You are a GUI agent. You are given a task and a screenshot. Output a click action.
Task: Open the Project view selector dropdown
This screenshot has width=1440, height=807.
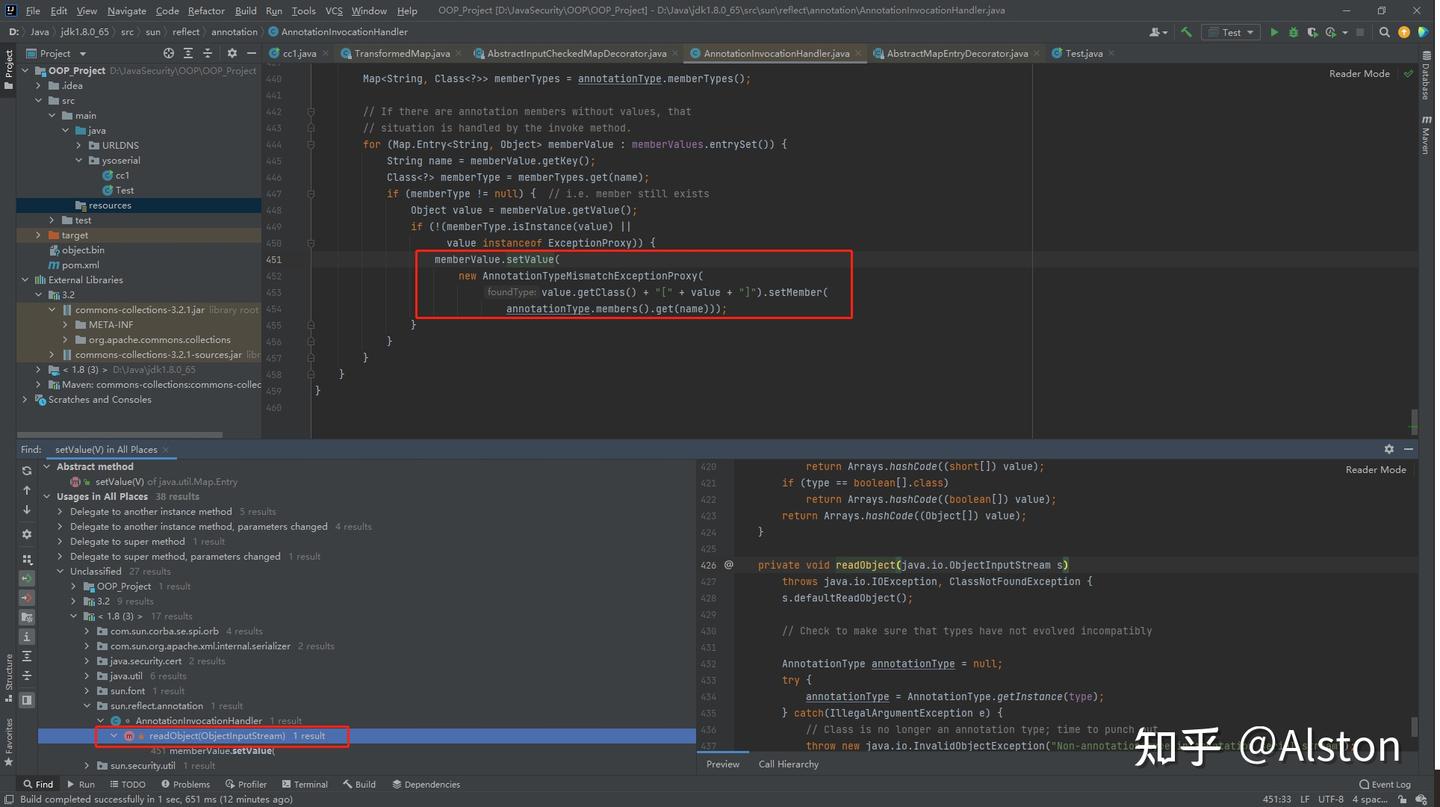pyautogui.click(x=57, y=53)
